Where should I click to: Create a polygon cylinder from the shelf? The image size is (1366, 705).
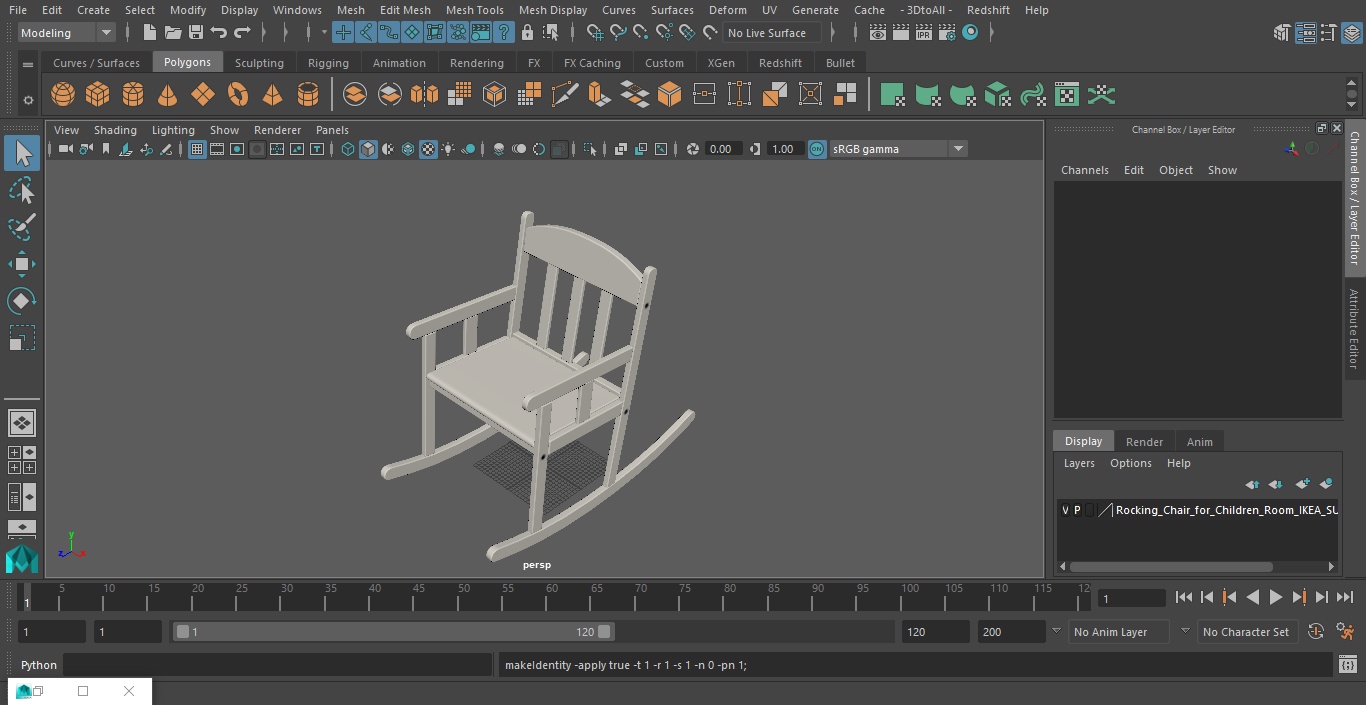coord(133,95)
